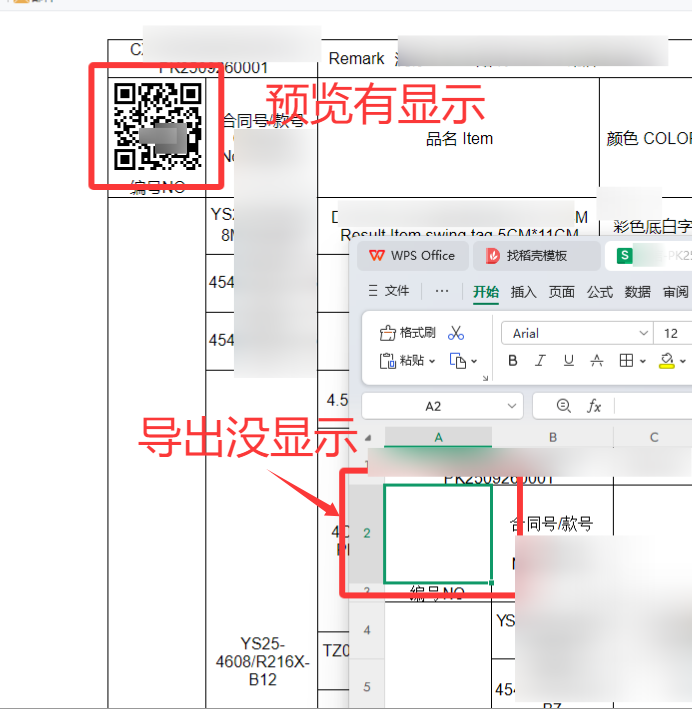Open the 公式 (Formulas) ribbon tab

[600, 292]
